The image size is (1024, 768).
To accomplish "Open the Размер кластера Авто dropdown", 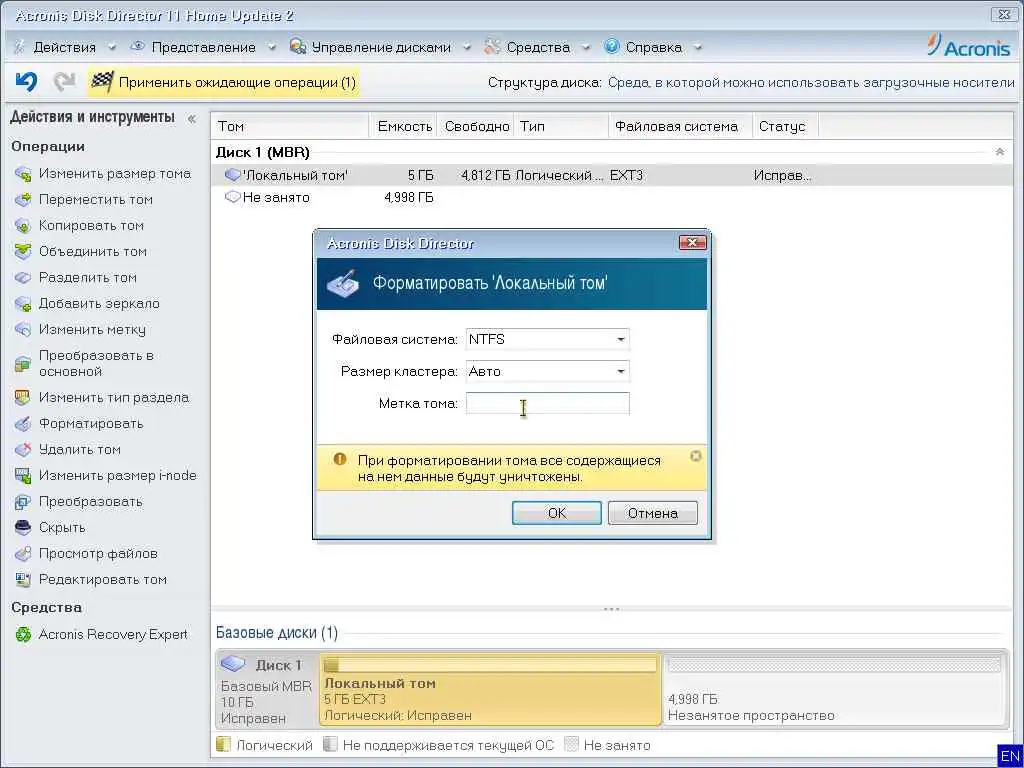I will click(620, 372).
